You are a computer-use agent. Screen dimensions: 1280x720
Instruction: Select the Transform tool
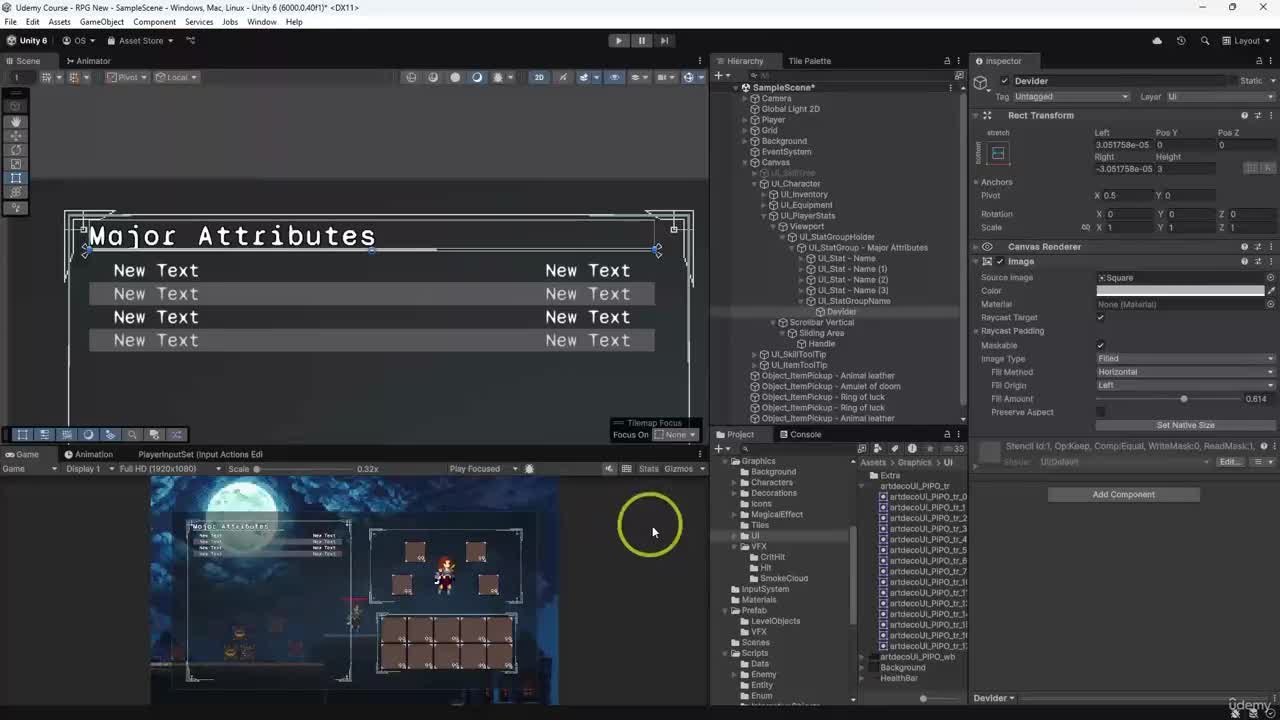pos(16,191)
